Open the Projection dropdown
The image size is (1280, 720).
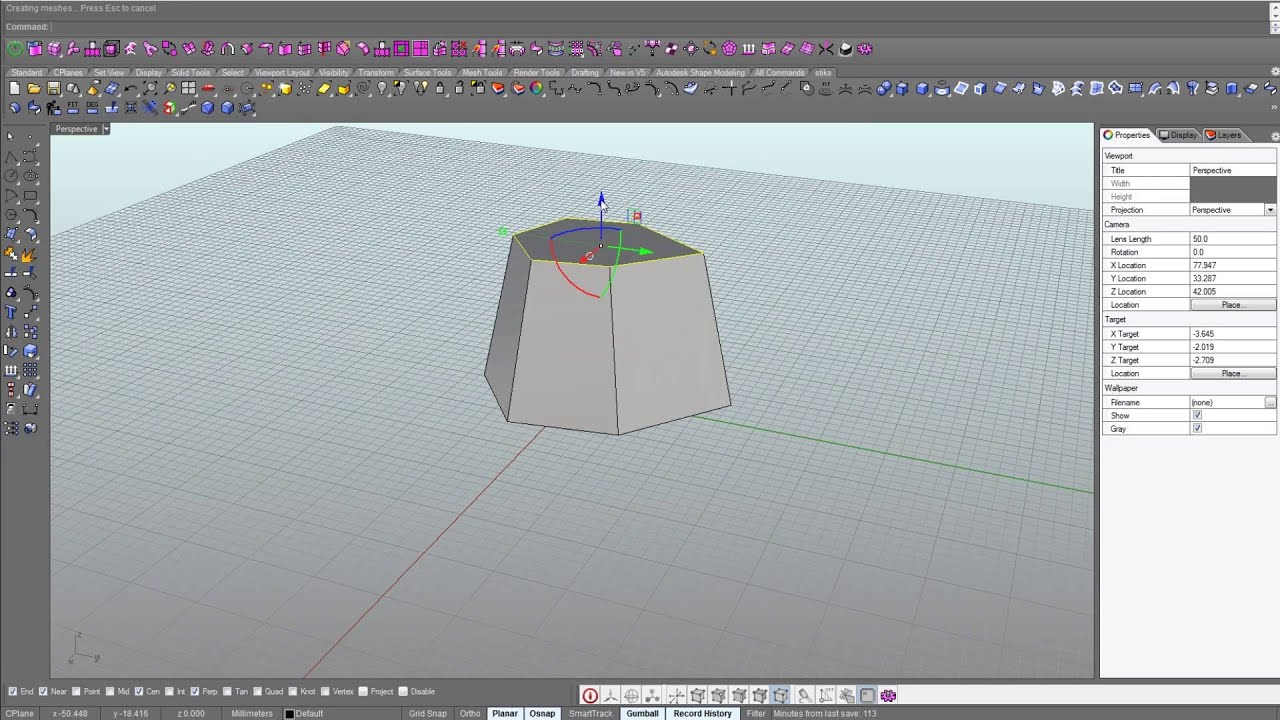coord(1270,210)
